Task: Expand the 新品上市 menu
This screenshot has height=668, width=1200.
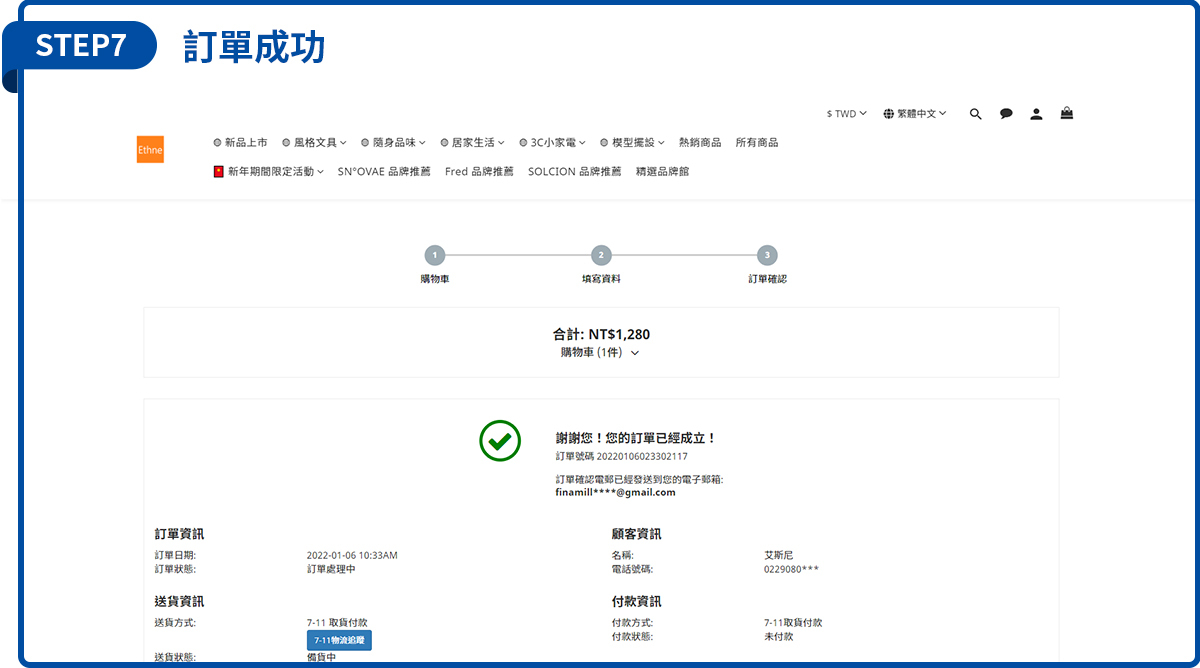Action: (x=240, y=143)
